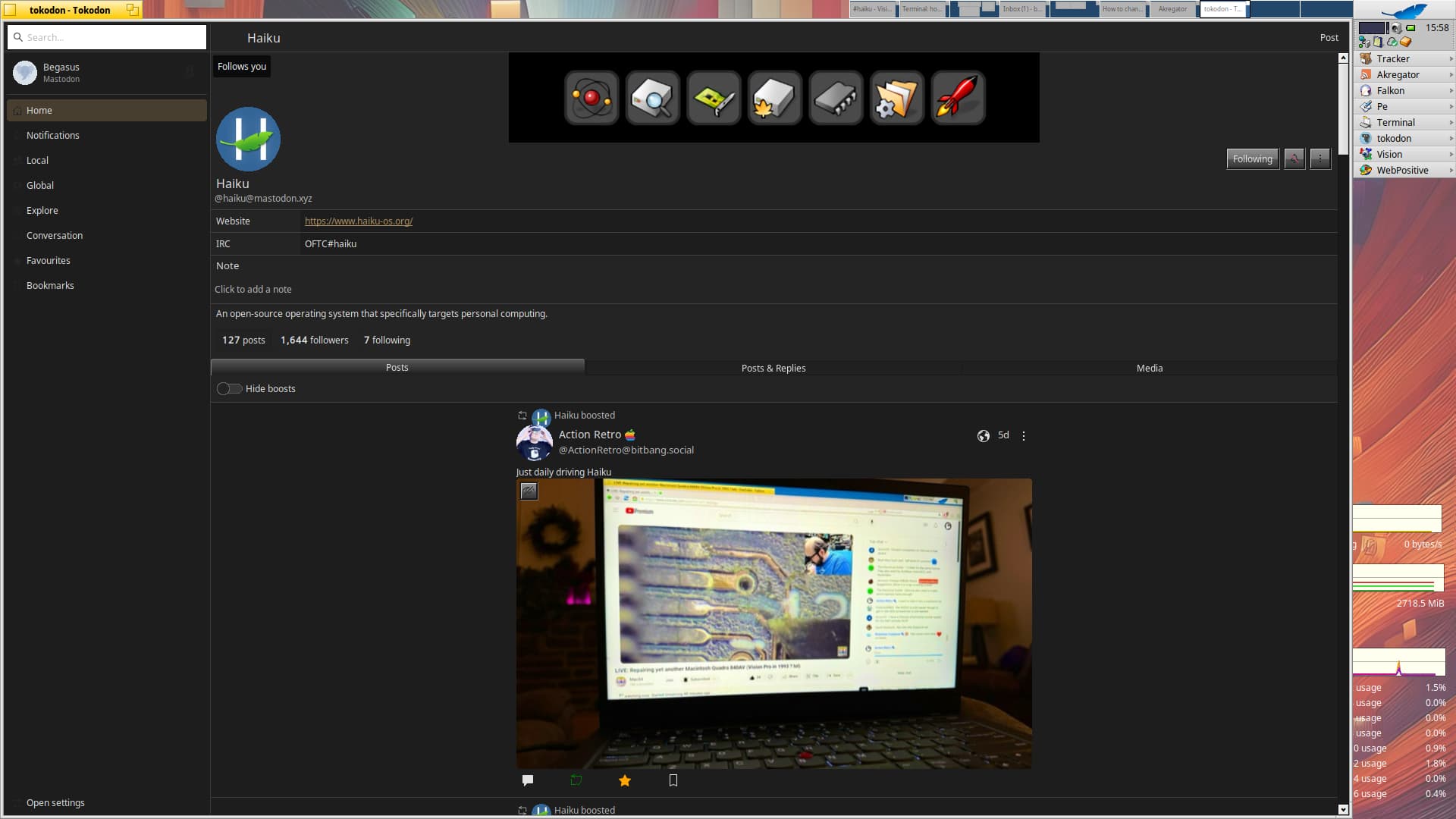Expand the Tracker entry in Deskbar
Viewport: 1456px width, 819px height.
pos(1451,58)
